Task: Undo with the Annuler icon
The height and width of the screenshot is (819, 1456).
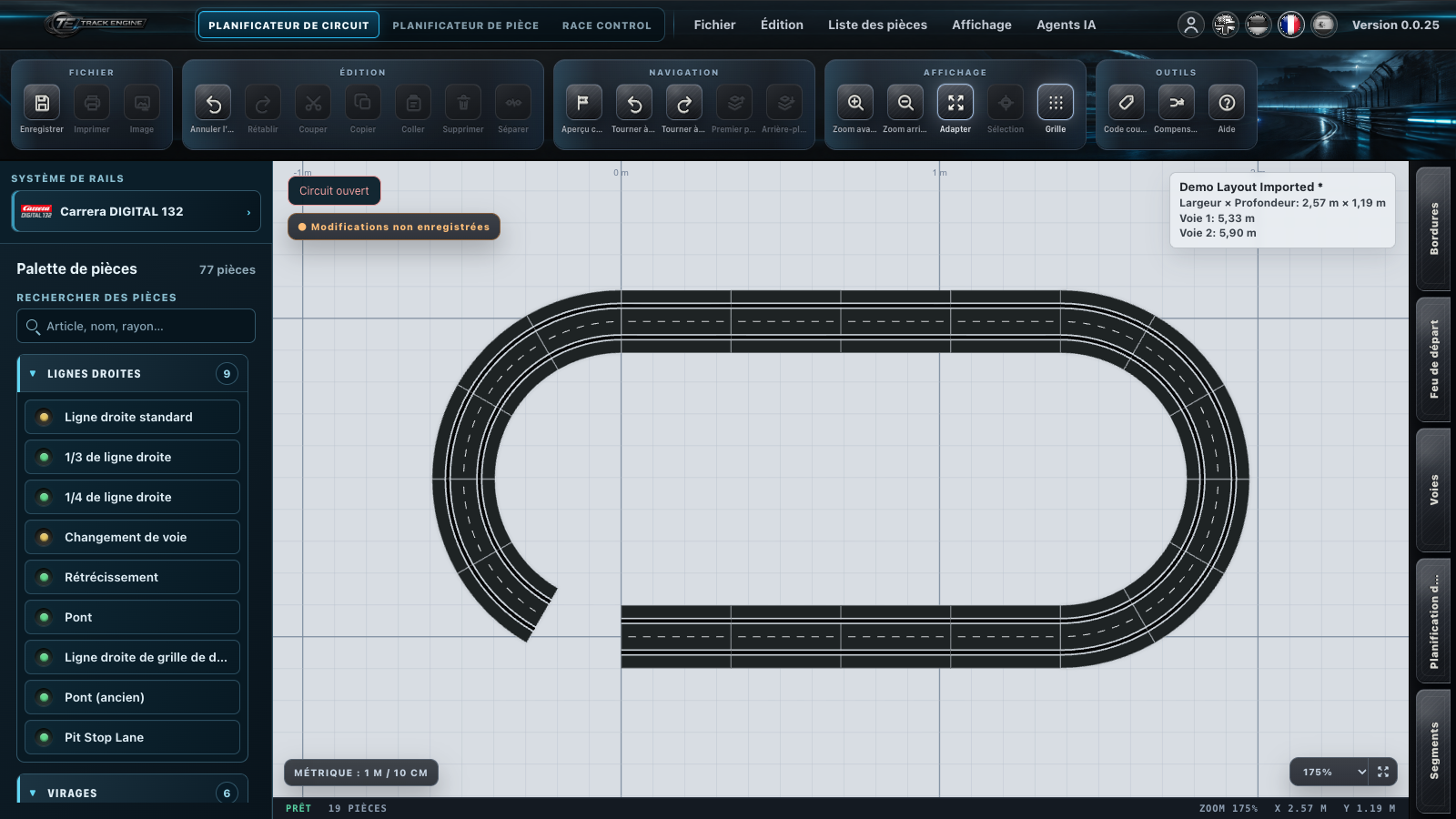Action: click(213, 103)
